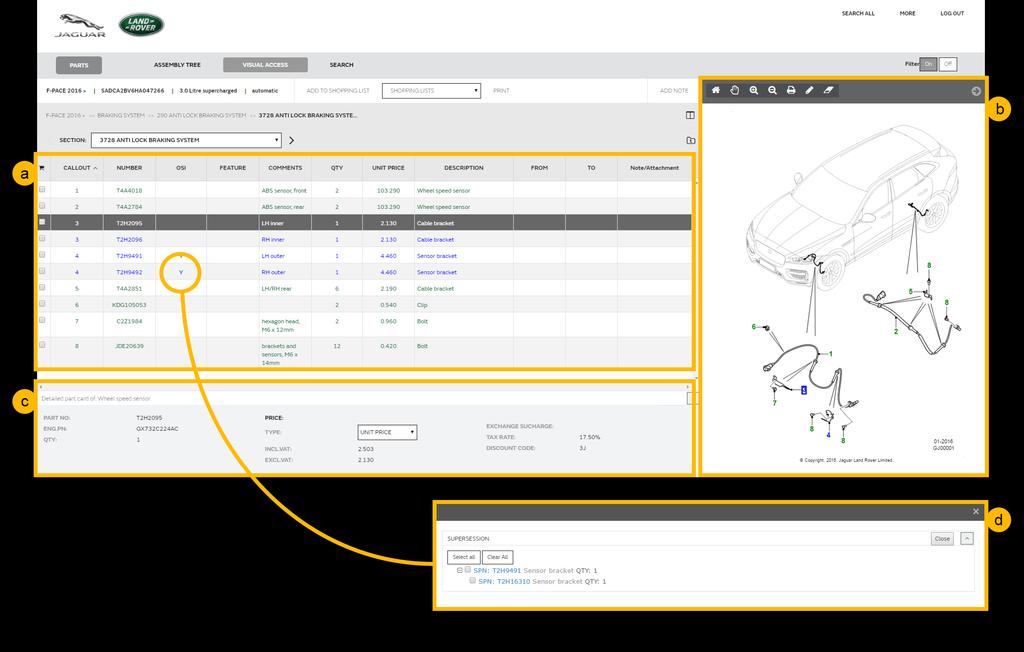Select the pan hand tool in diagram toolbar

click(735, 90)
